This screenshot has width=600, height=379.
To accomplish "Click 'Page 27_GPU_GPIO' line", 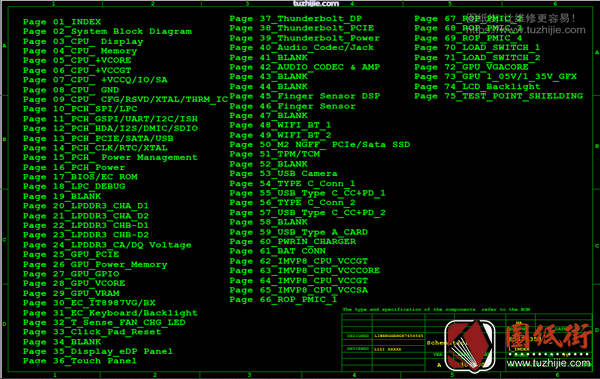I will (x=71, y=274).
